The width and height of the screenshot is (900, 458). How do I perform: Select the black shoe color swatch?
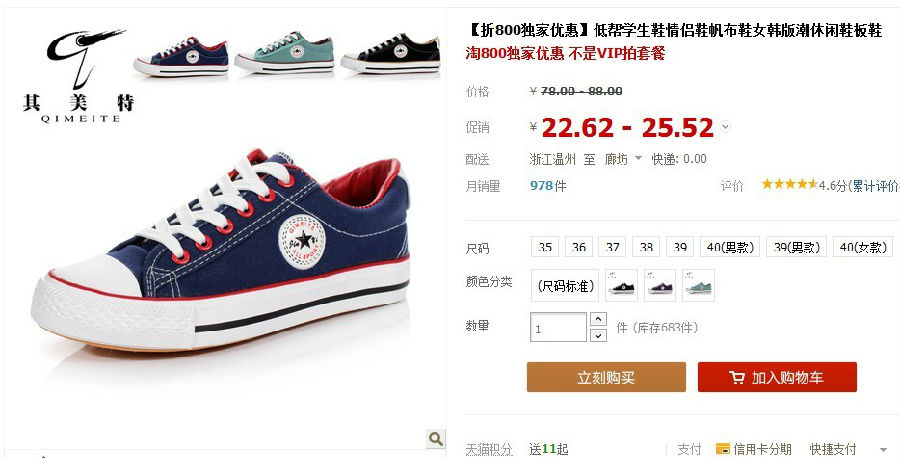click(621, 285)
